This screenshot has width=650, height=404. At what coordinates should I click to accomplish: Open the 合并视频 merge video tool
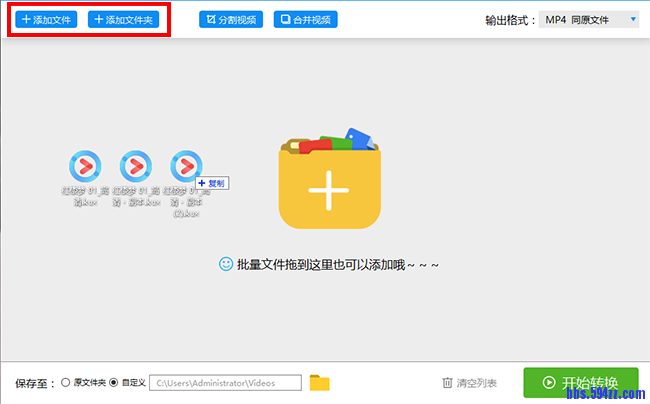pyautogui.click(x=306, y=19)
